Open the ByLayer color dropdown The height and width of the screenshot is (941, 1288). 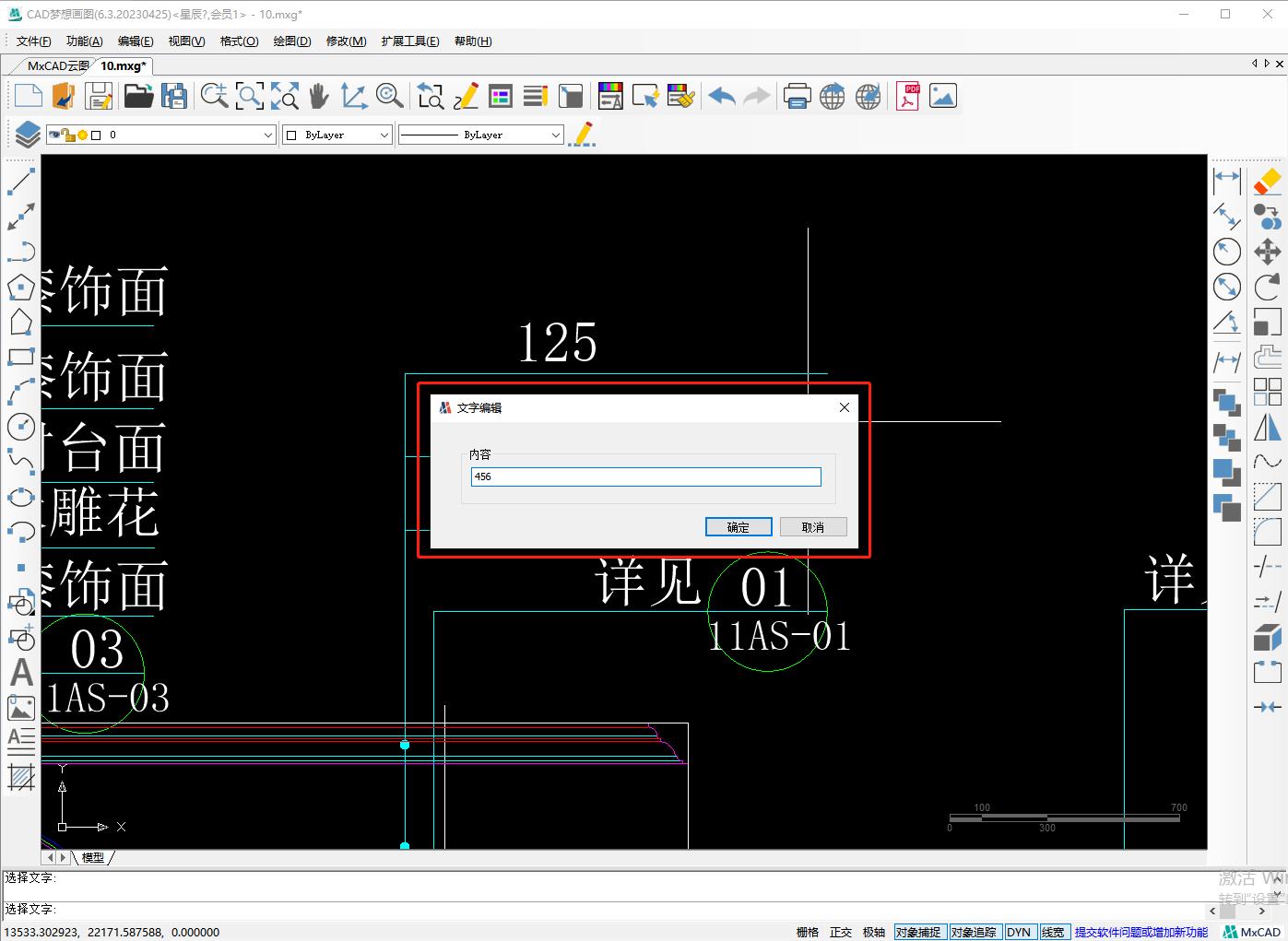(384, 135)
